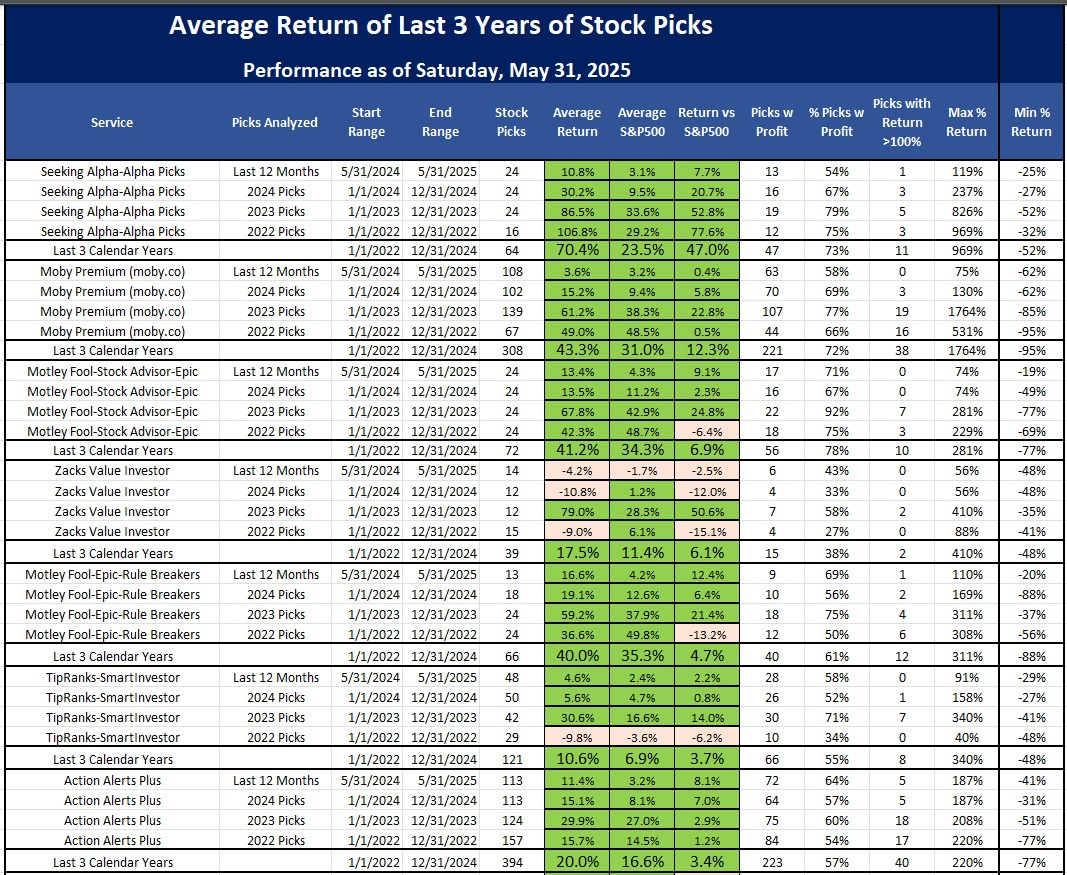Image resolution: width=1067 pixels, height=875 pixels.
Task: Select the 47.0% return vs S&P500 cell
Action: [707, 250]
